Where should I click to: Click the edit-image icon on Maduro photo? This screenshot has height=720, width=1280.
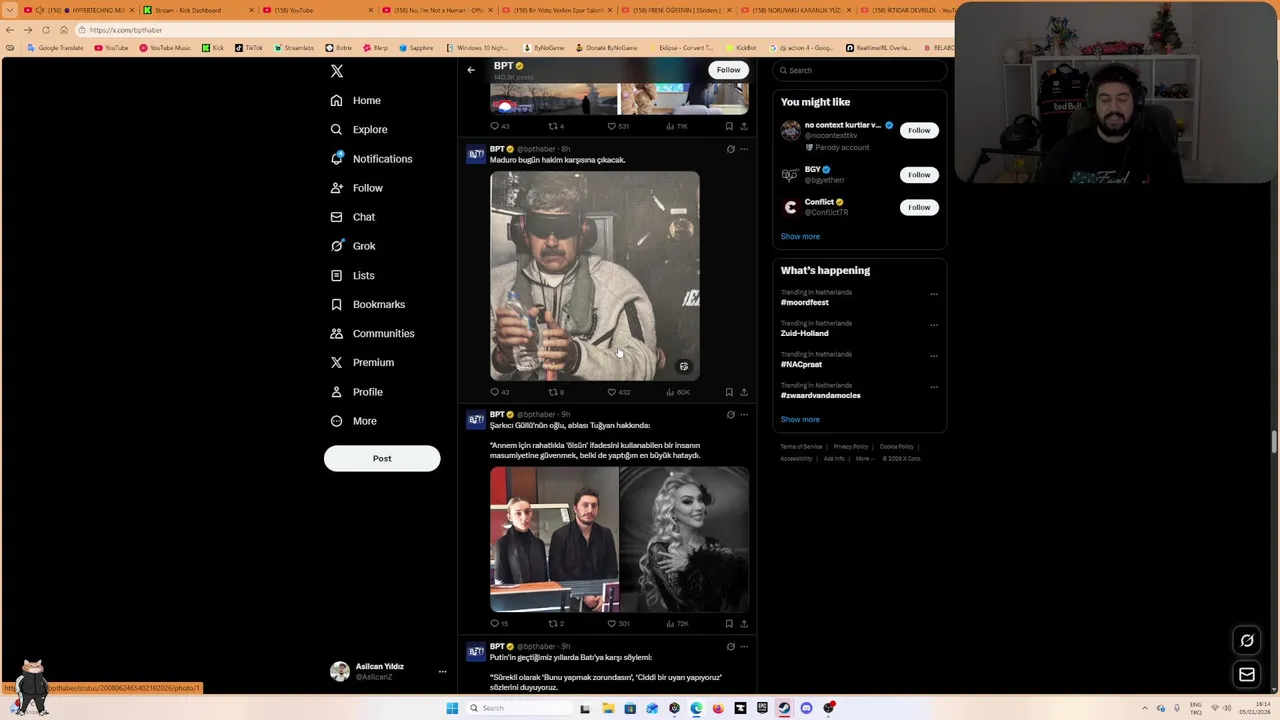tap(684, 366)
